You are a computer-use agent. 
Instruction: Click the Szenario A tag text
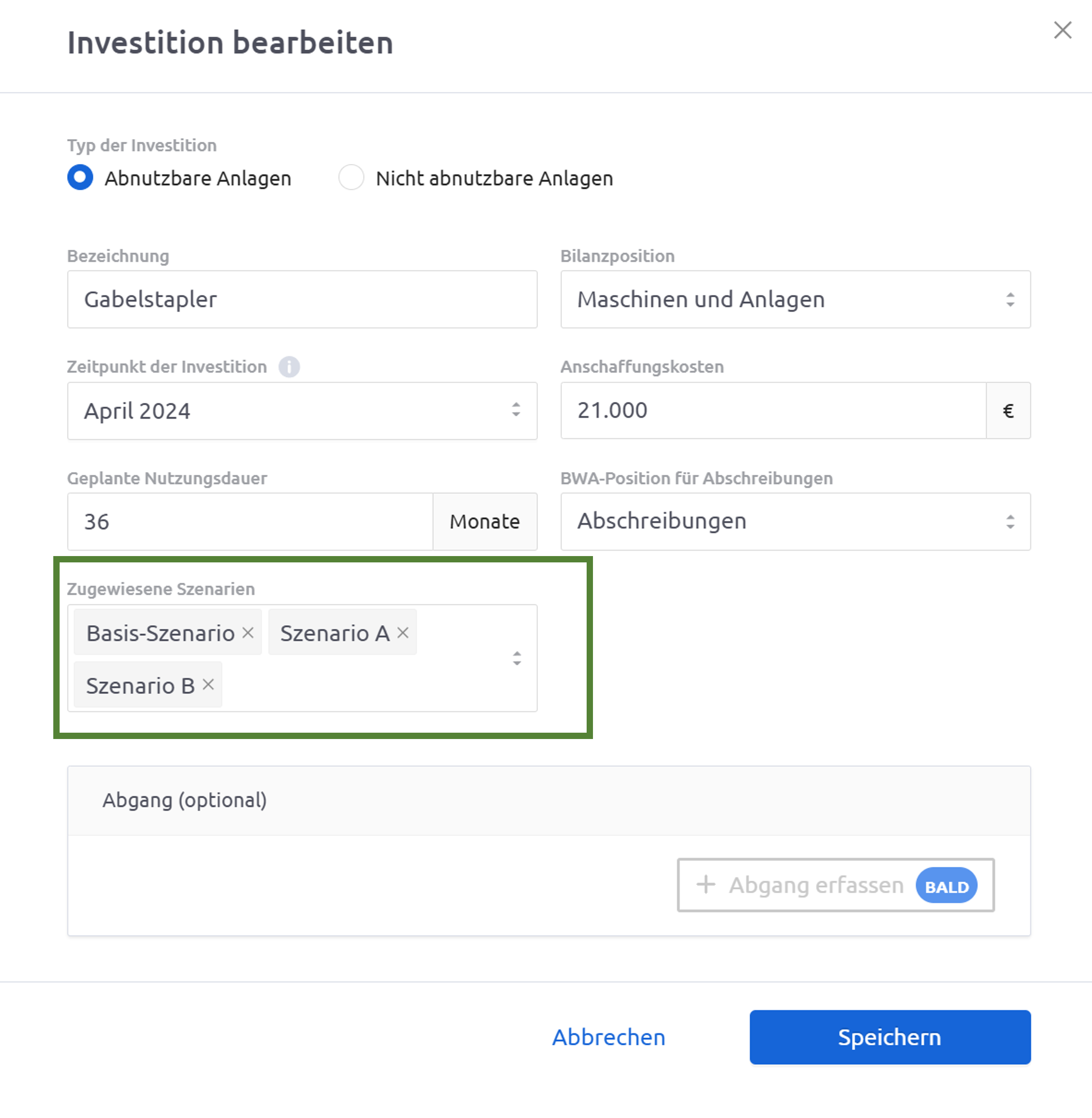[x=335, y=633]
